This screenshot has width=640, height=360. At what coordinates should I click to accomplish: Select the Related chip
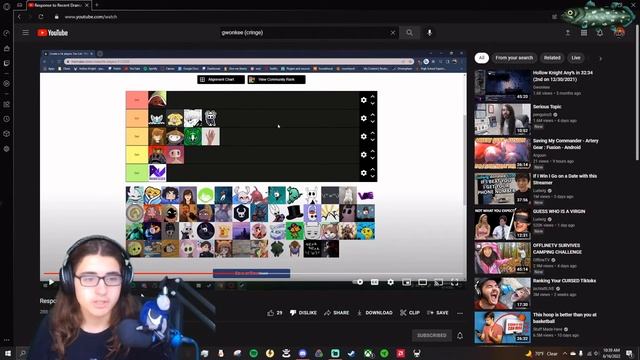552,58
